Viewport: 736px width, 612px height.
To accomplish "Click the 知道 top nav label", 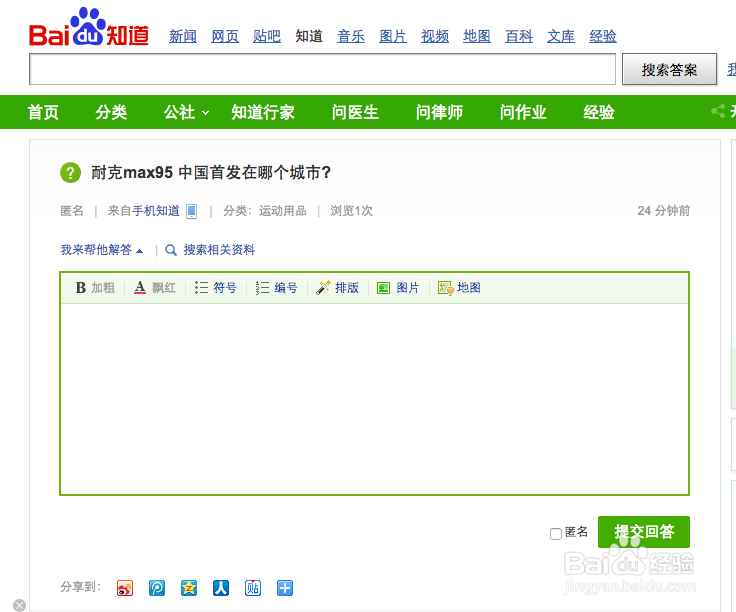I will click(309, 36).
